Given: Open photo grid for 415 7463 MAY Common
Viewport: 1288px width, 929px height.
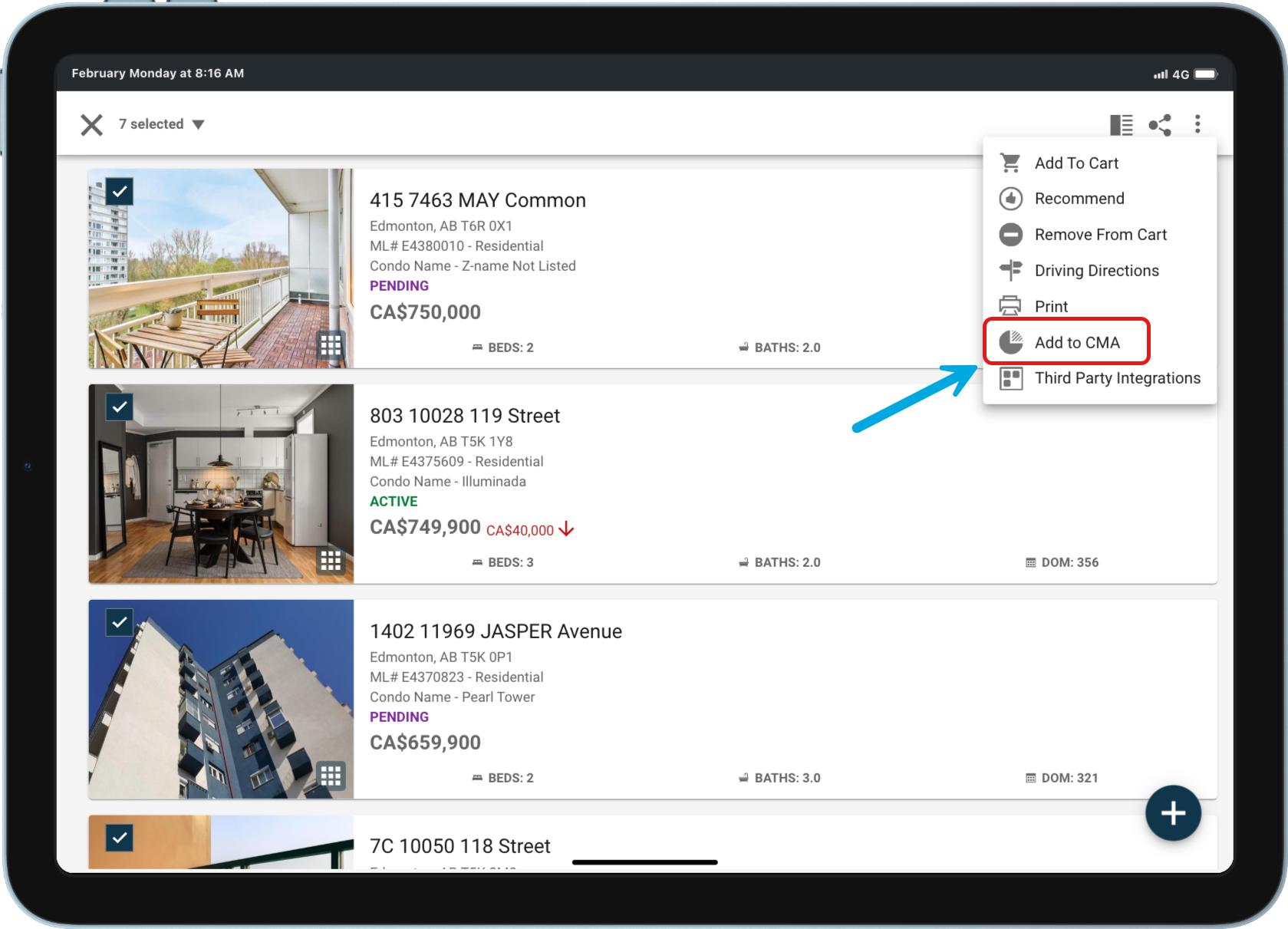Looking at the screenshot, I should point(331,346).
